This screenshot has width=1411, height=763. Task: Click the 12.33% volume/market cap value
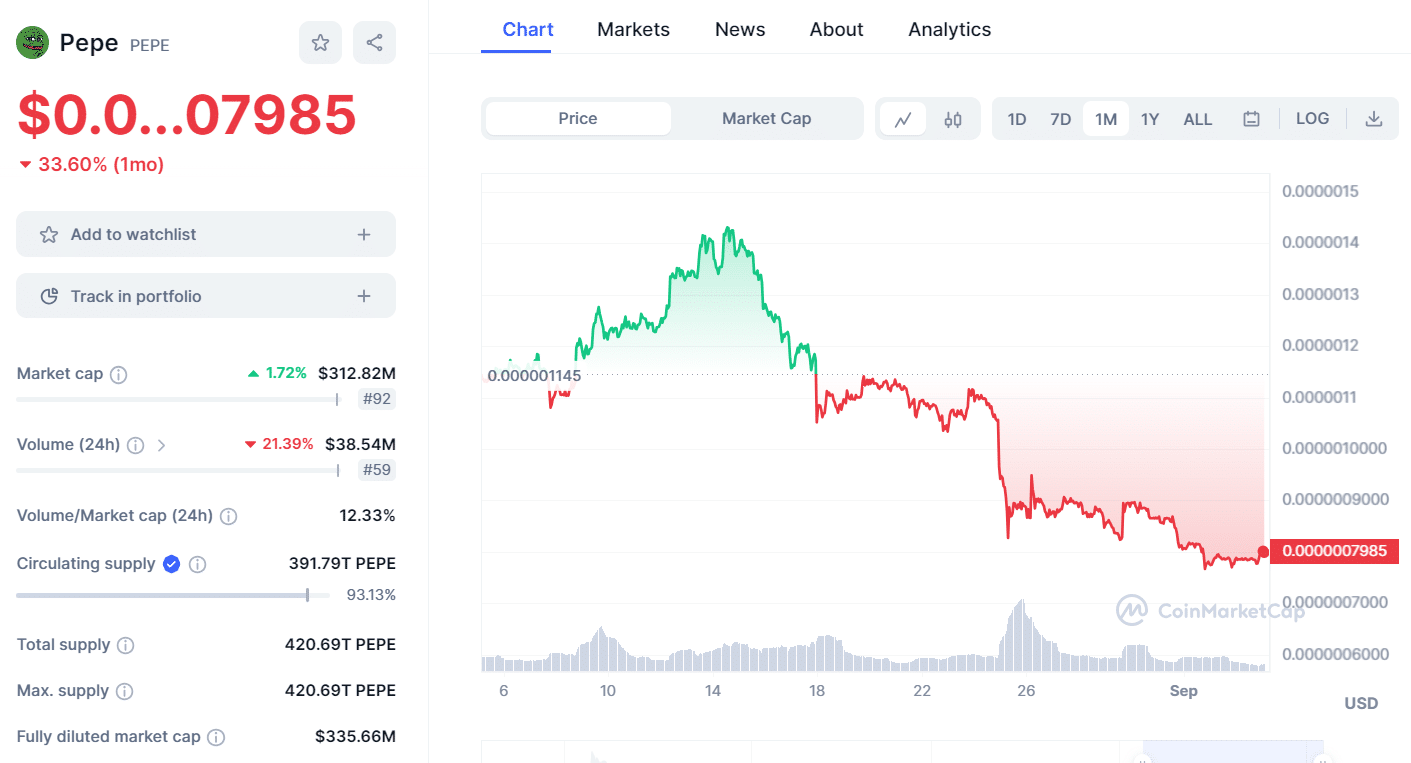tap(367, 516)
